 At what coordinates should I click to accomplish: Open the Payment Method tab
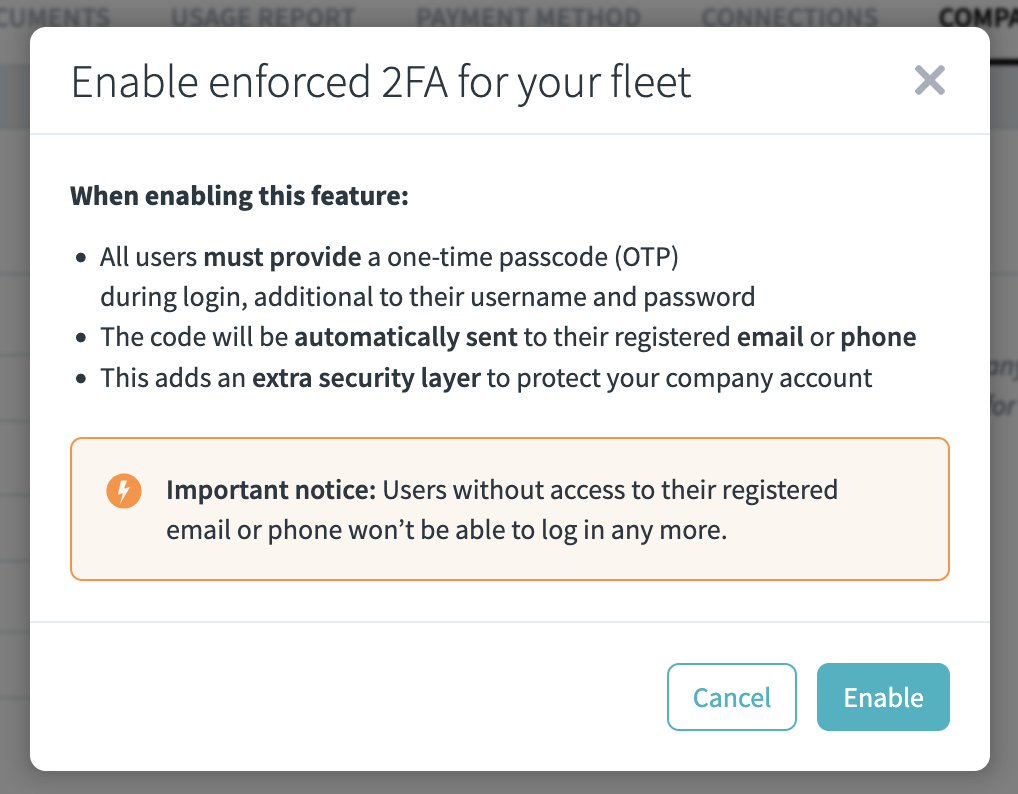[529, 17]
